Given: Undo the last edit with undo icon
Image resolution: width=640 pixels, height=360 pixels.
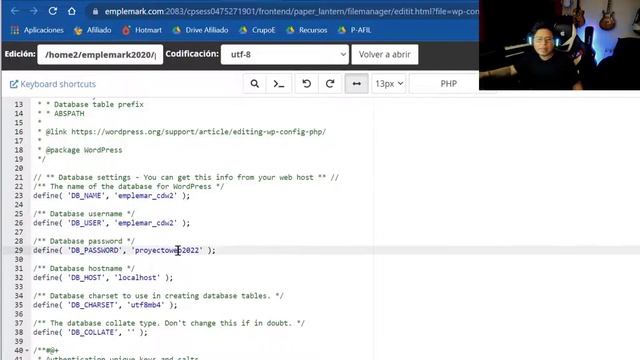Looking at the screenshot, I should (x=307, y=84).
